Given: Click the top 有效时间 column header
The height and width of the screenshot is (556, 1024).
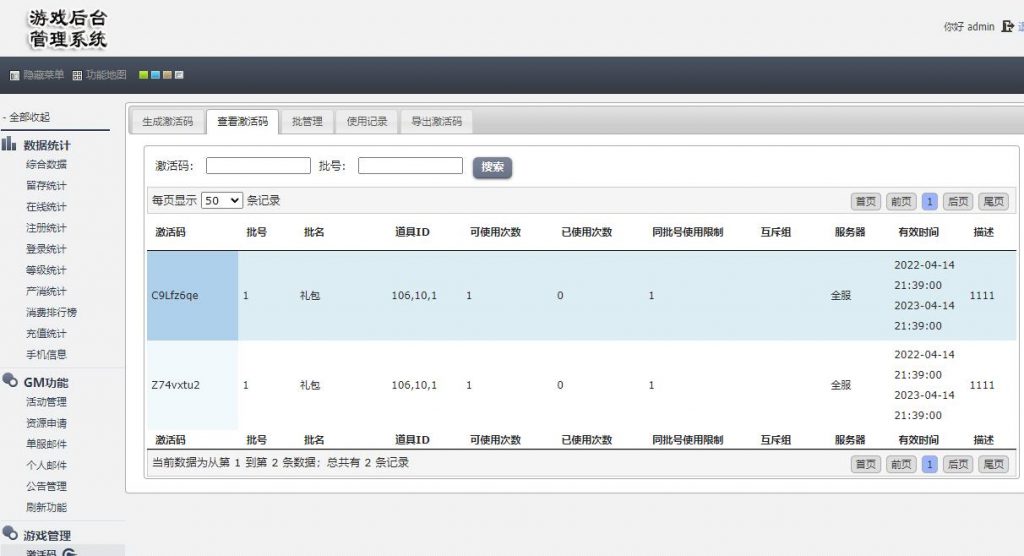Looking at the screenshot, I should [x=918, y=232].
